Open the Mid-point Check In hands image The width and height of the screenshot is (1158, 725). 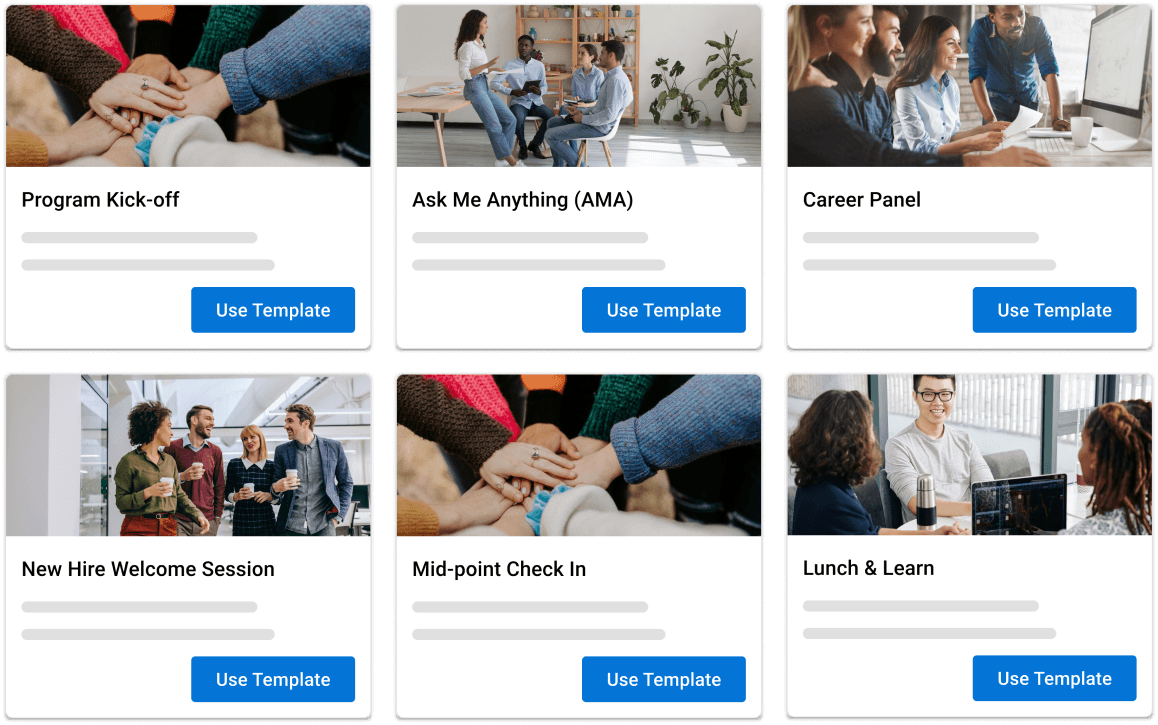tap(579, 455)
